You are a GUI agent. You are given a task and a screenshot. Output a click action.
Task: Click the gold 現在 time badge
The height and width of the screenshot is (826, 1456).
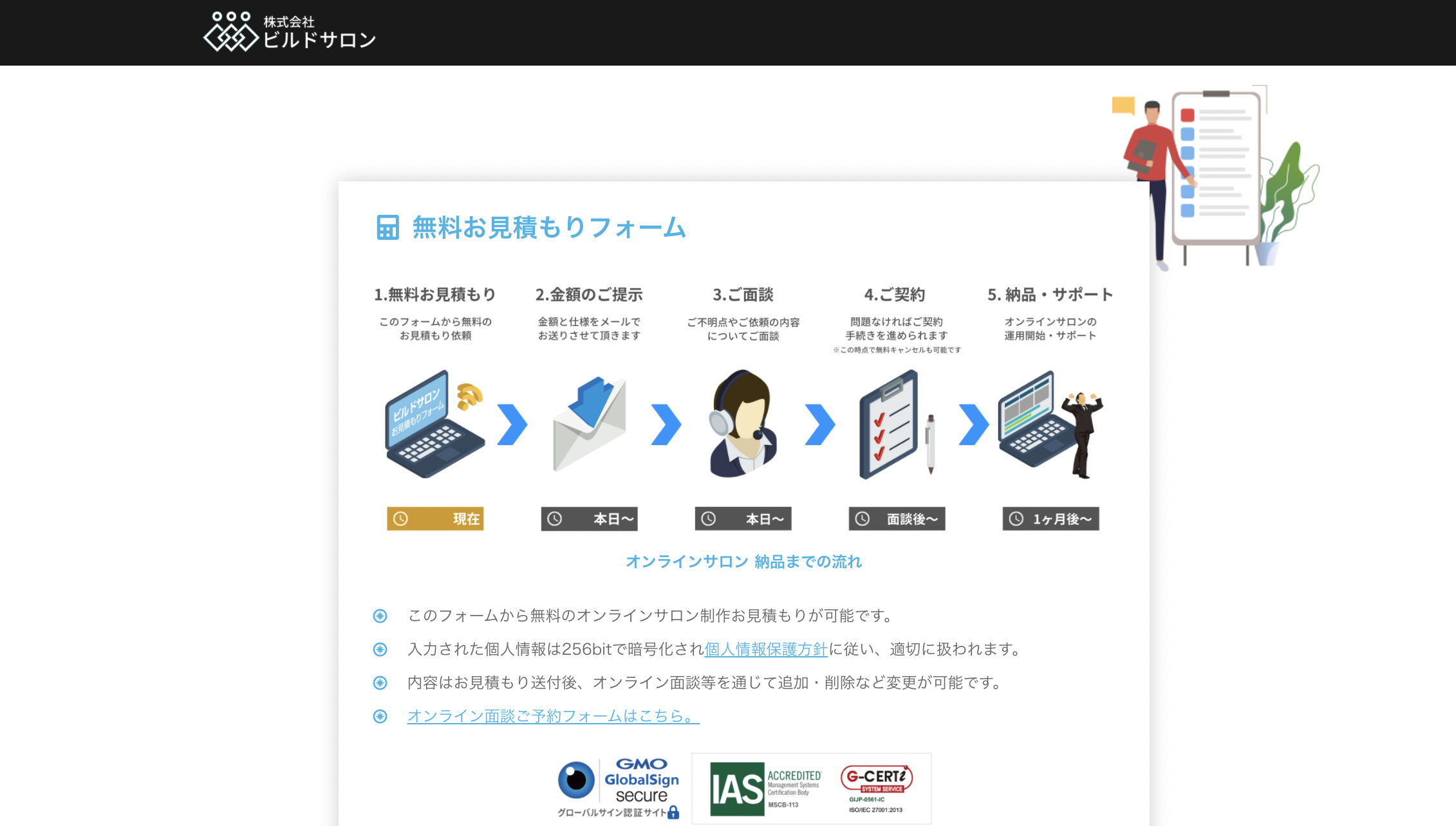coord(435,519)
